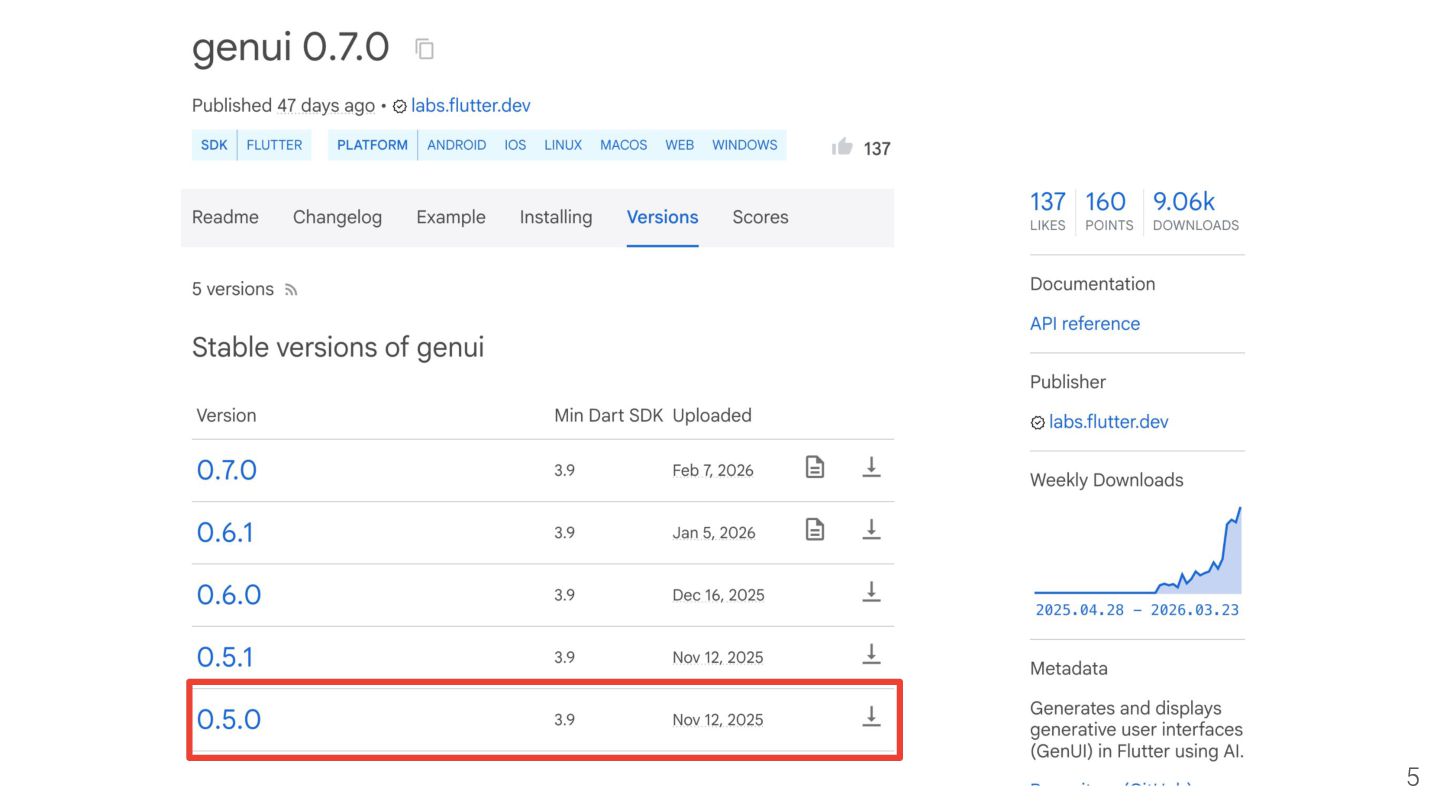Download version 0.7.0 archive
Viewport: 1440px width, 810px height.
coord(871,467)
